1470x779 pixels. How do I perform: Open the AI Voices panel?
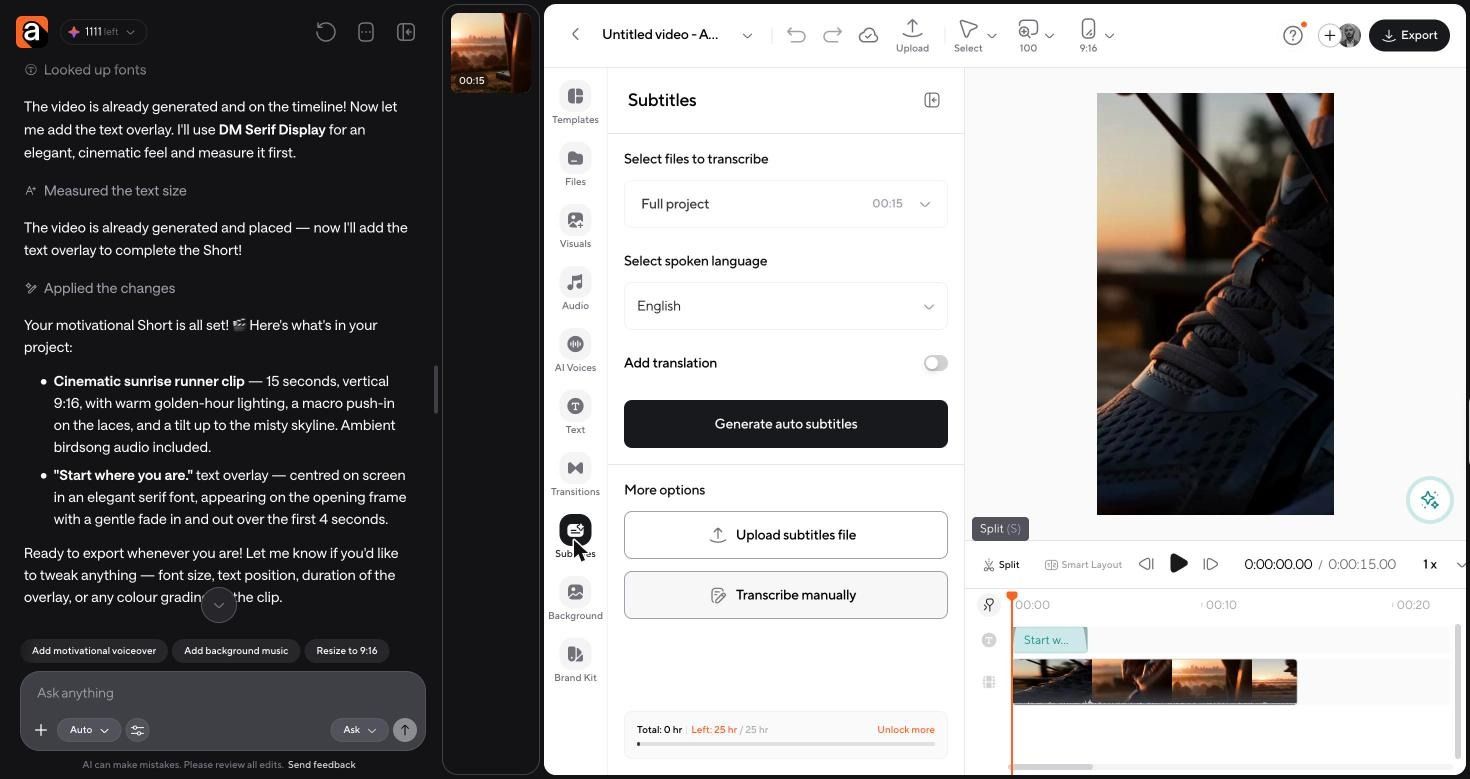click(x=575, y=352)
